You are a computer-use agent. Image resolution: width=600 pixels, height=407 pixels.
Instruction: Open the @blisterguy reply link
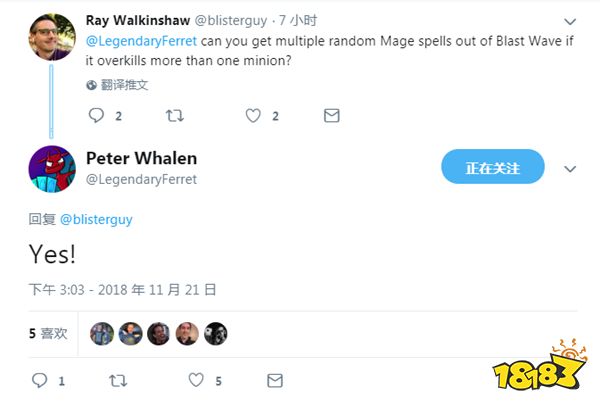[x=96, y=219]
